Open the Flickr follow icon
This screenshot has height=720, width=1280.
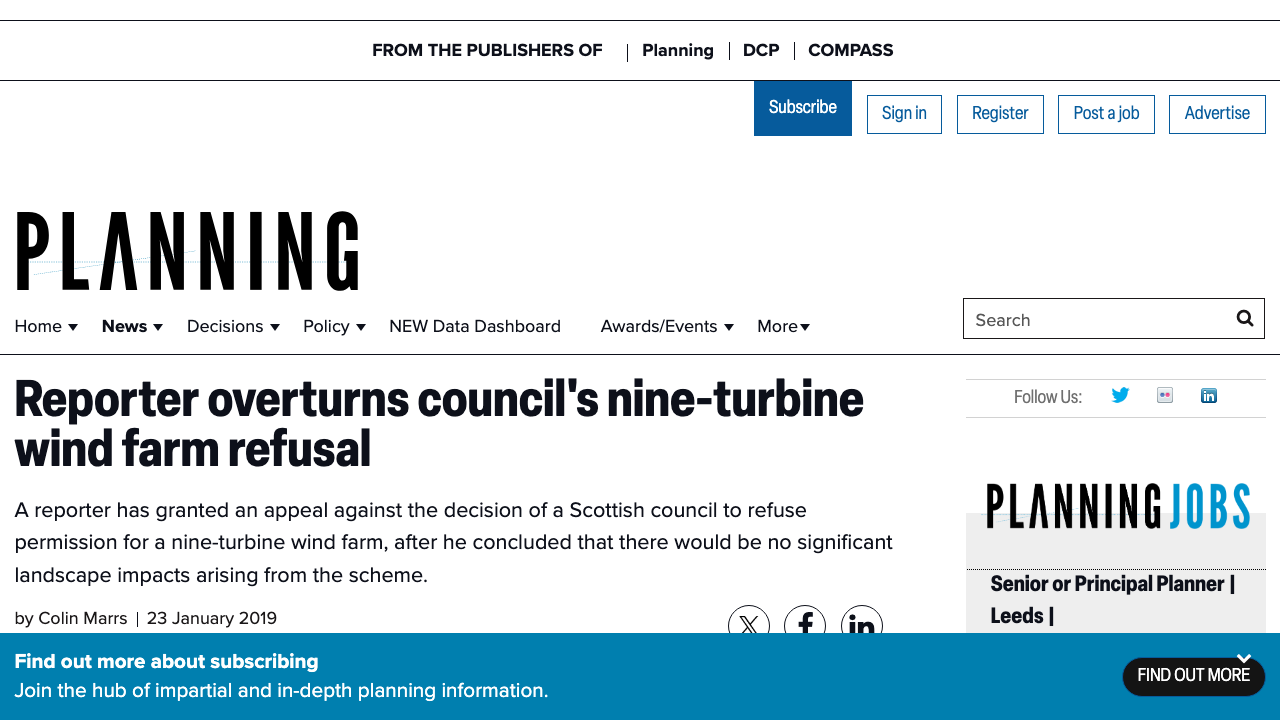1165,396
